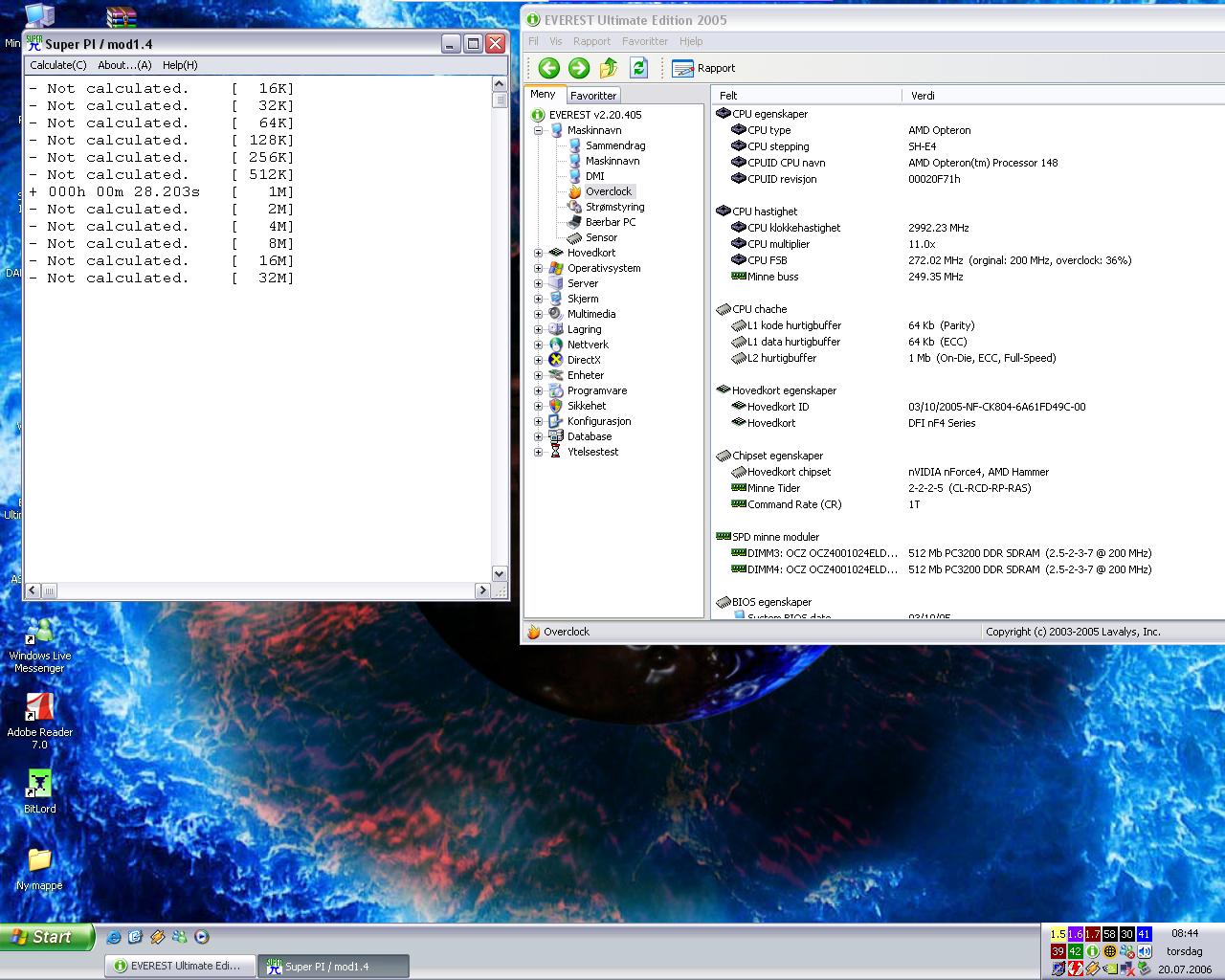Expand the Konfigurasjon tree node
Viewport: 1225px width, 980px height.
[x=538, y=421]
